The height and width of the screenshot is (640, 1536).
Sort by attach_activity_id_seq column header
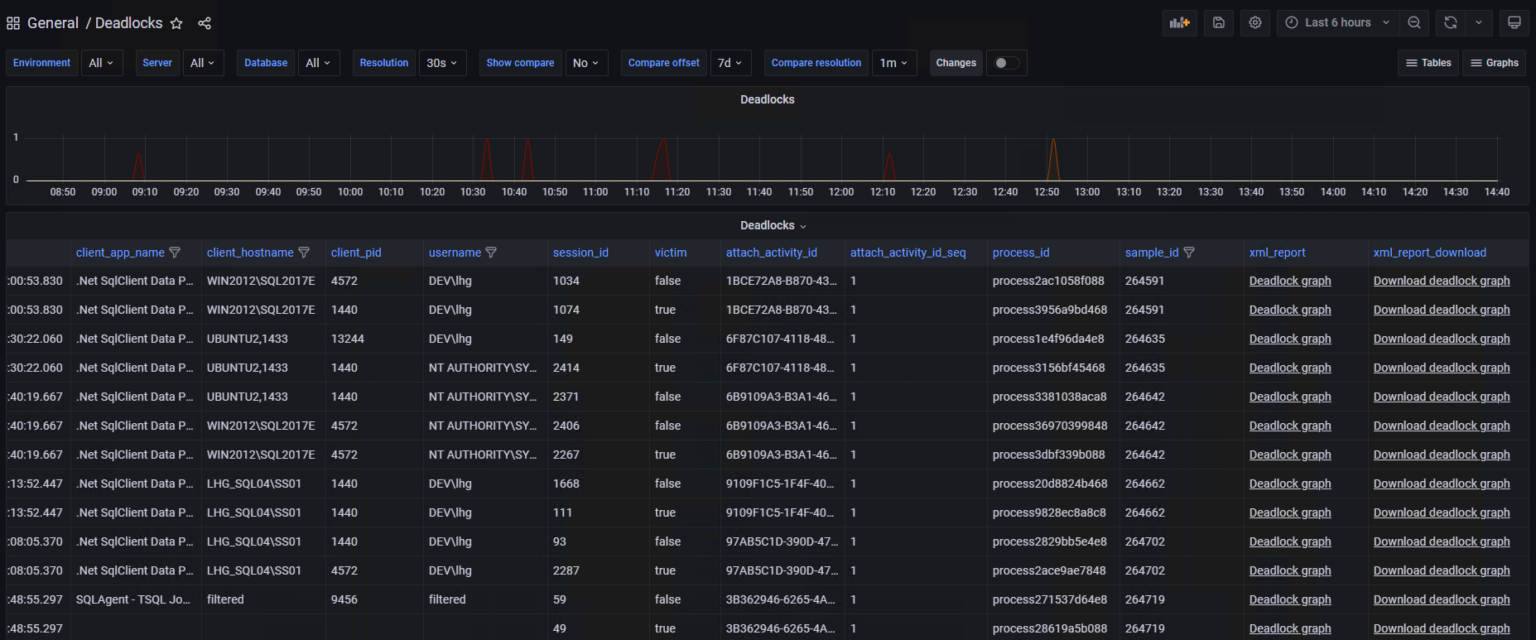(908, 253)
